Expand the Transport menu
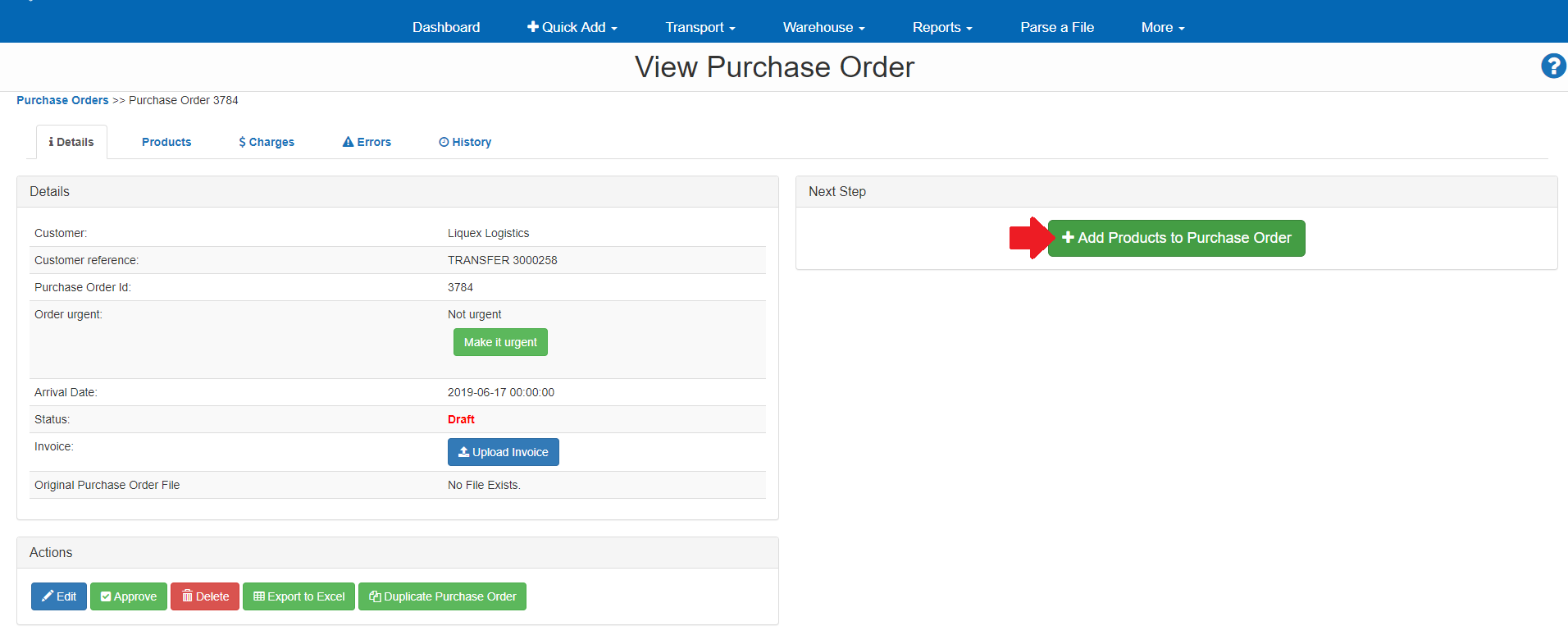Viewport: 1568px width, 635px height. (700, 27)
